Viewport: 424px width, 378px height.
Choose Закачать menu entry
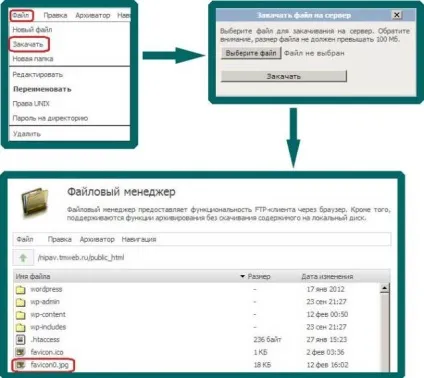click(x=28, y=44)
